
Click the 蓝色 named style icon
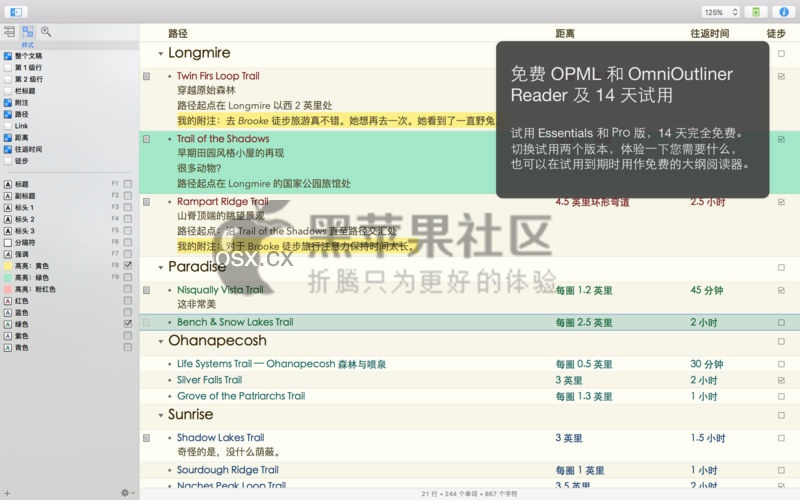tap(8, 313)
